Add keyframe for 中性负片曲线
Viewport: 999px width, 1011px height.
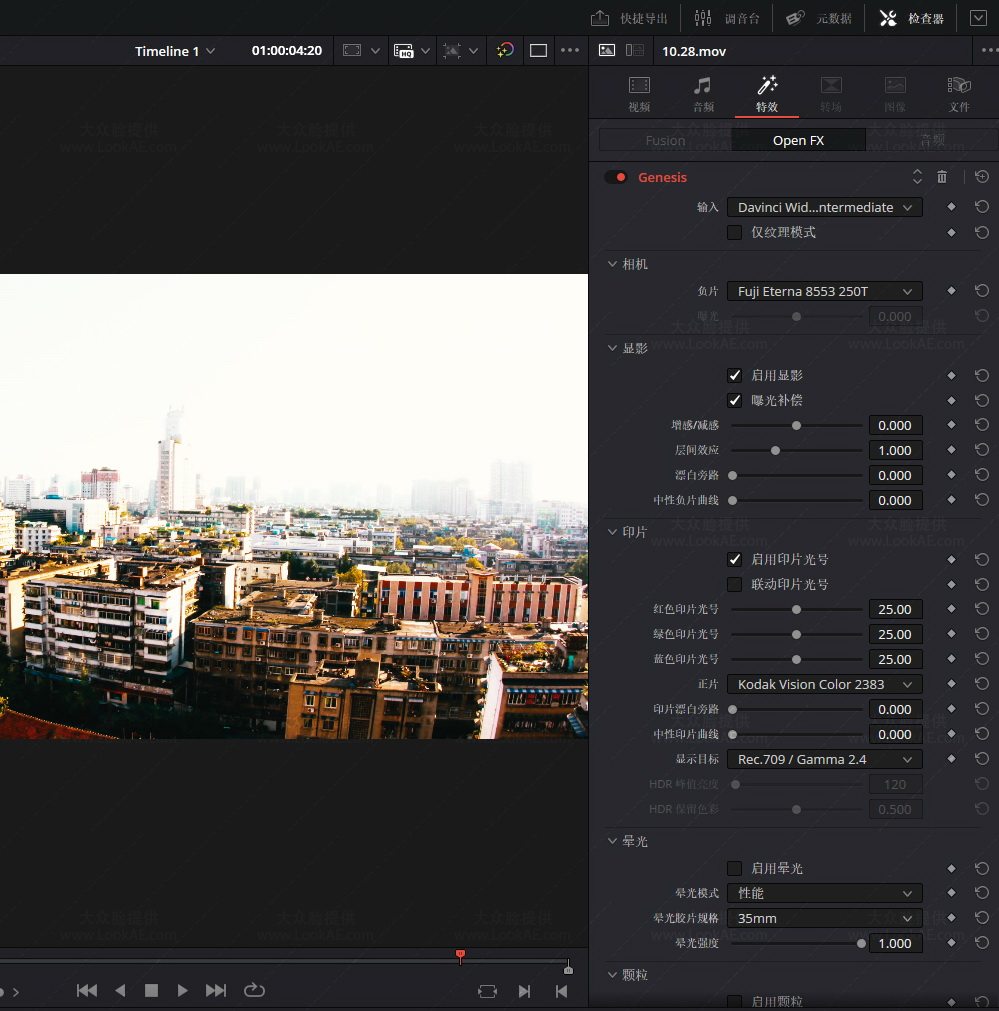[951, 500]
